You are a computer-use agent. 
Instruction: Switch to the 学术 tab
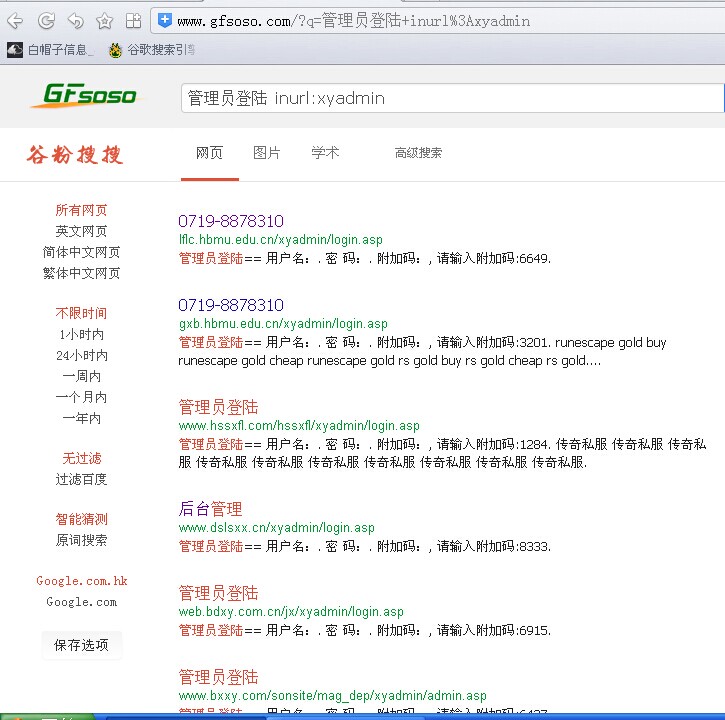(x=325, y=153)
